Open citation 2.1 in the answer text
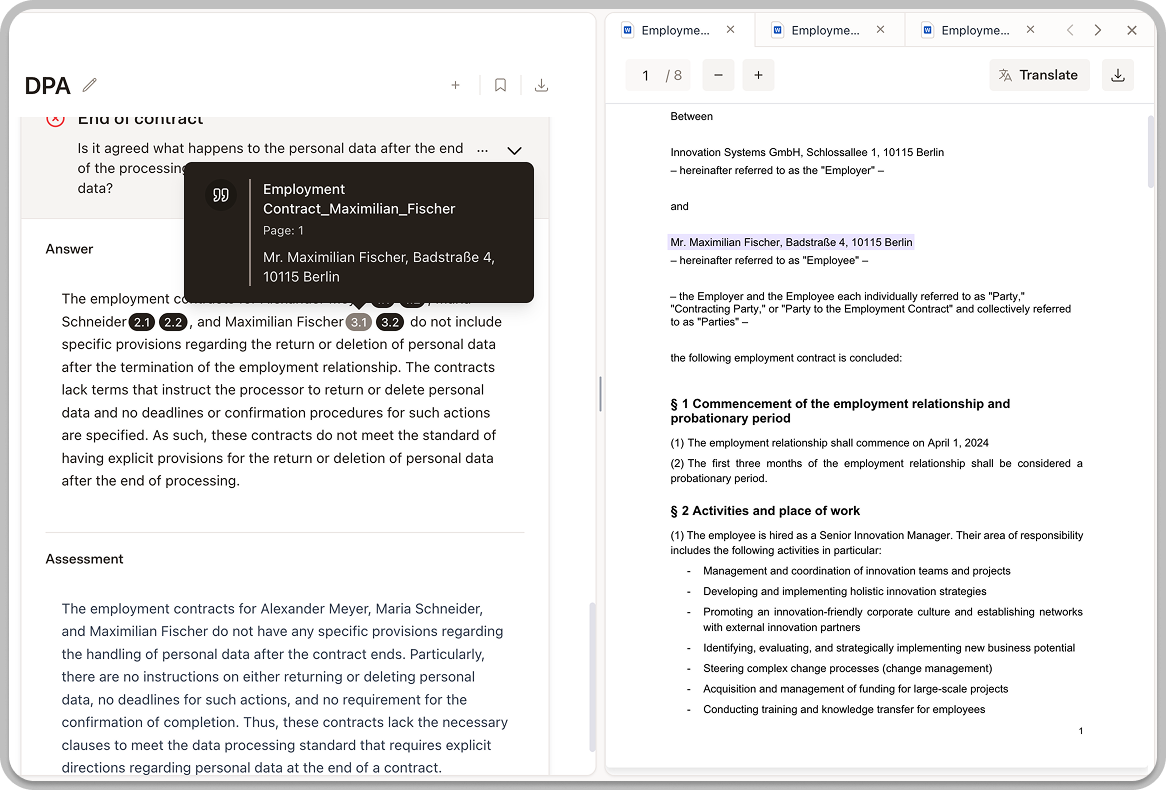The width and height of the screenshot is (1166, 790). (x=142, y=322)
